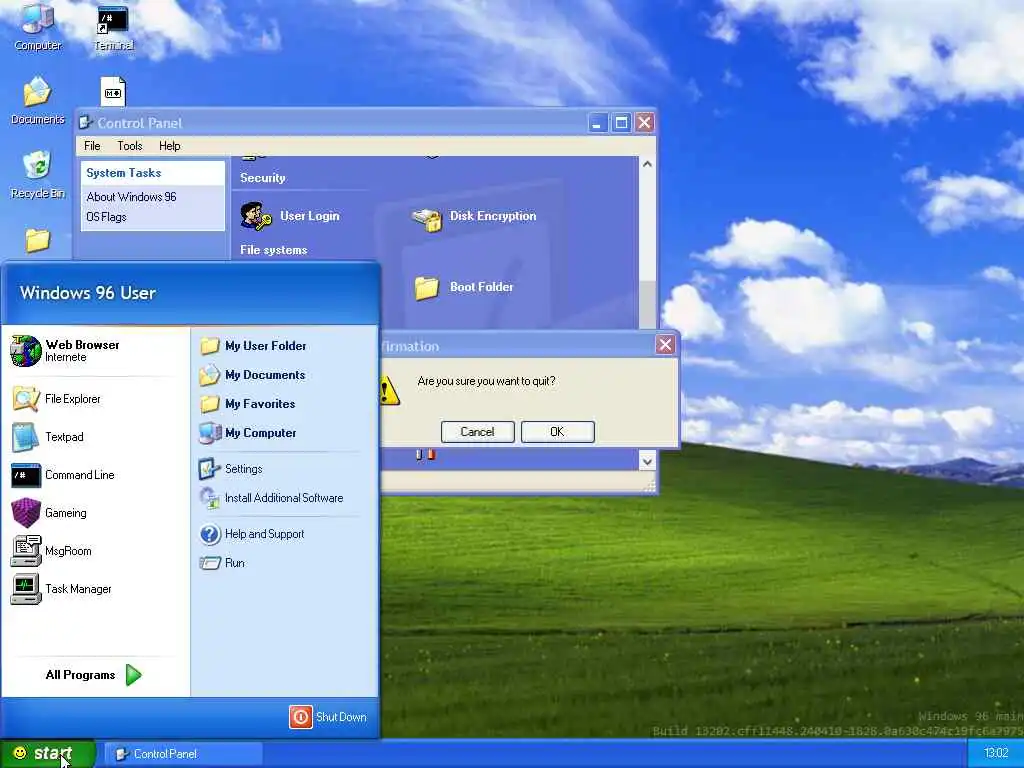Select Control Panel taskbar item
Image resolution: width=1024 pixels, height=768 pixels.
point(184,754)
